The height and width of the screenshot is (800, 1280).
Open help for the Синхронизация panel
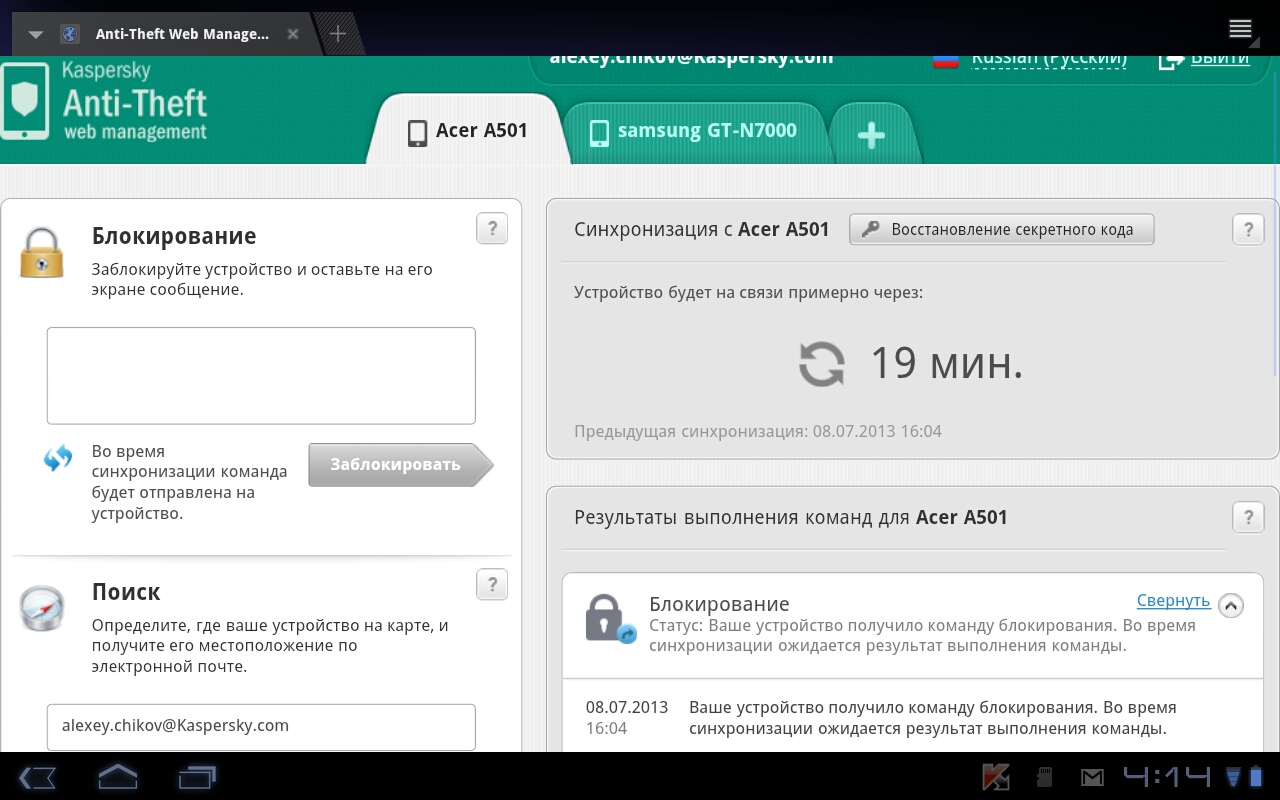tap(1247, 230)
